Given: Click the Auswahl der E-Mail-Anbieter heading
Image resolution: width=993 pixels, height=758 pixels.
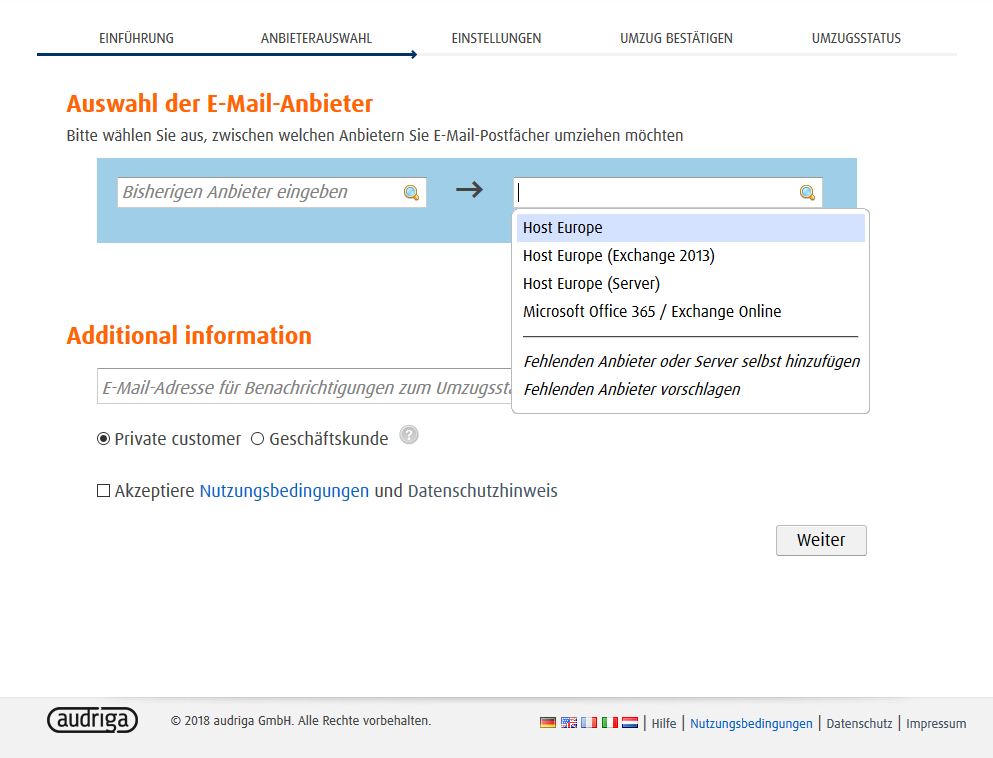Looking at the screenshot, I should [220, 104].
